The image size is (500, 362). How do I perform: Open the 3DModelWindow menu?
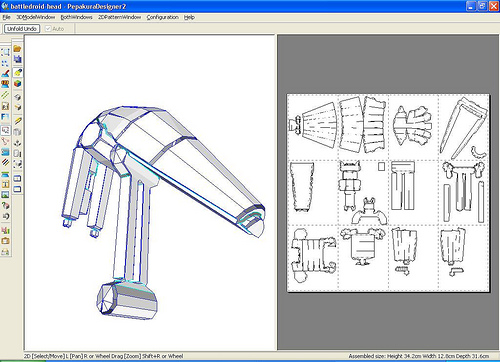coord(36,17)
